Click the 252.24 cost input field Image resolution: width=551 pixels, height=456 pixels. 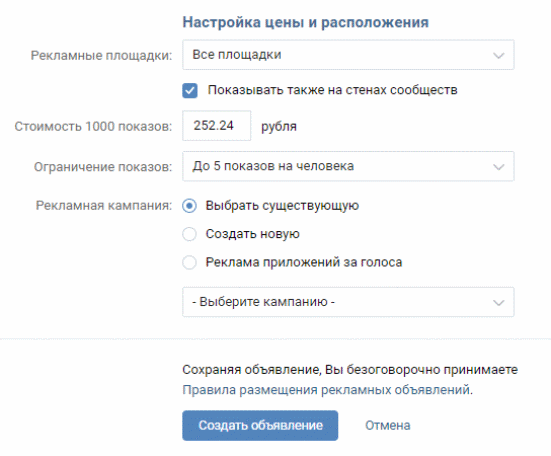[216, 125]
